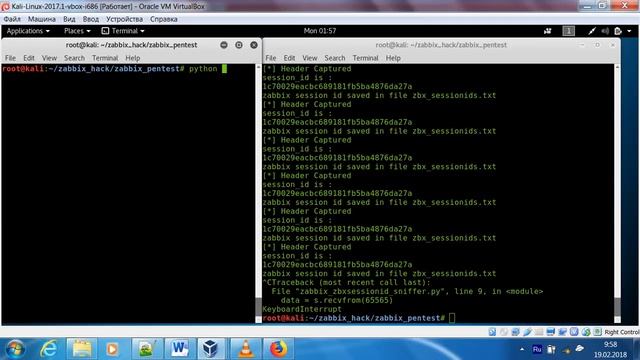Image resolution: width=640 pixels, height=360 pixels.
Task: Expand the Places menu in Kali
Action: coord(77,31)
